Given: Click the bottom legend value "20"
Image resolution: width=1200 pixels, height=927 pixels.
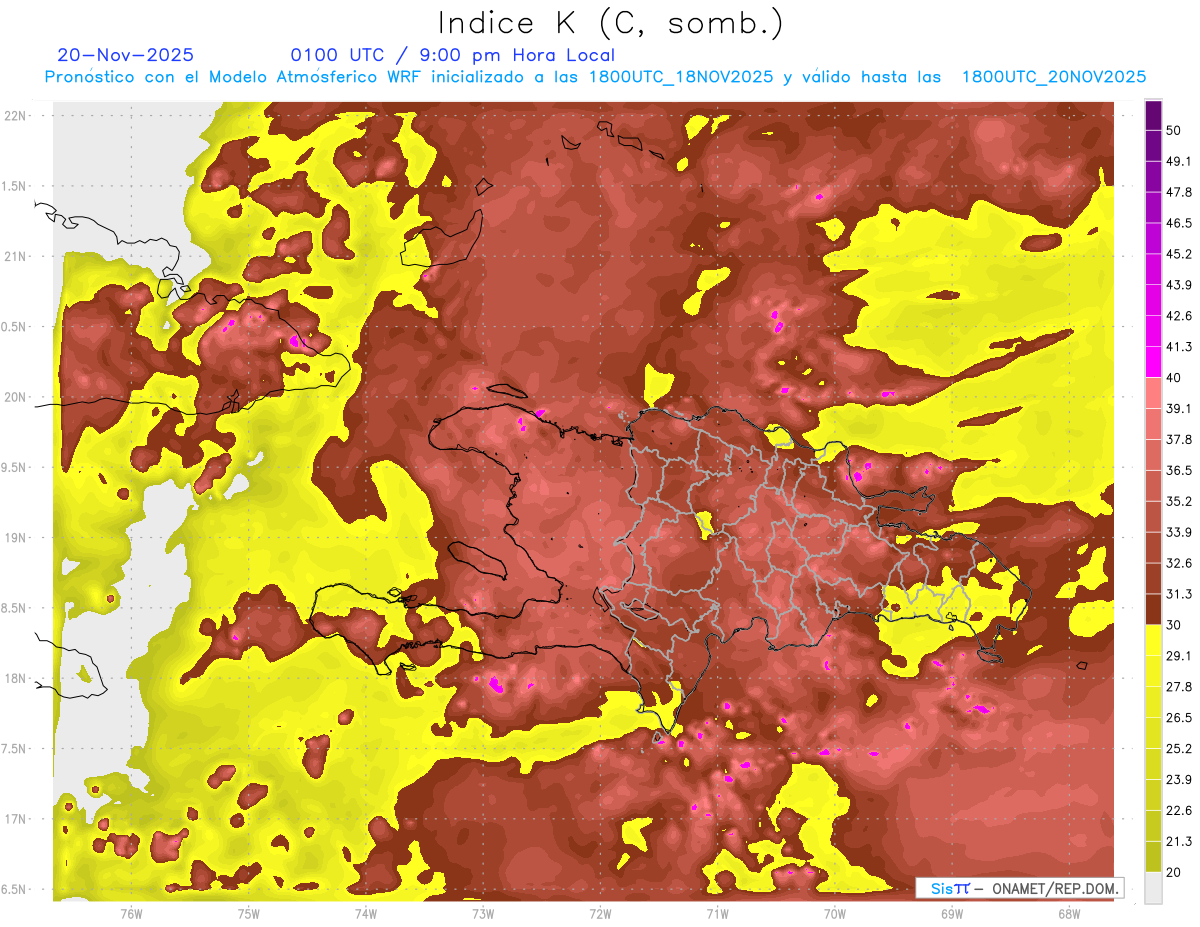Looking at the screenshot, I should 1175,872.
